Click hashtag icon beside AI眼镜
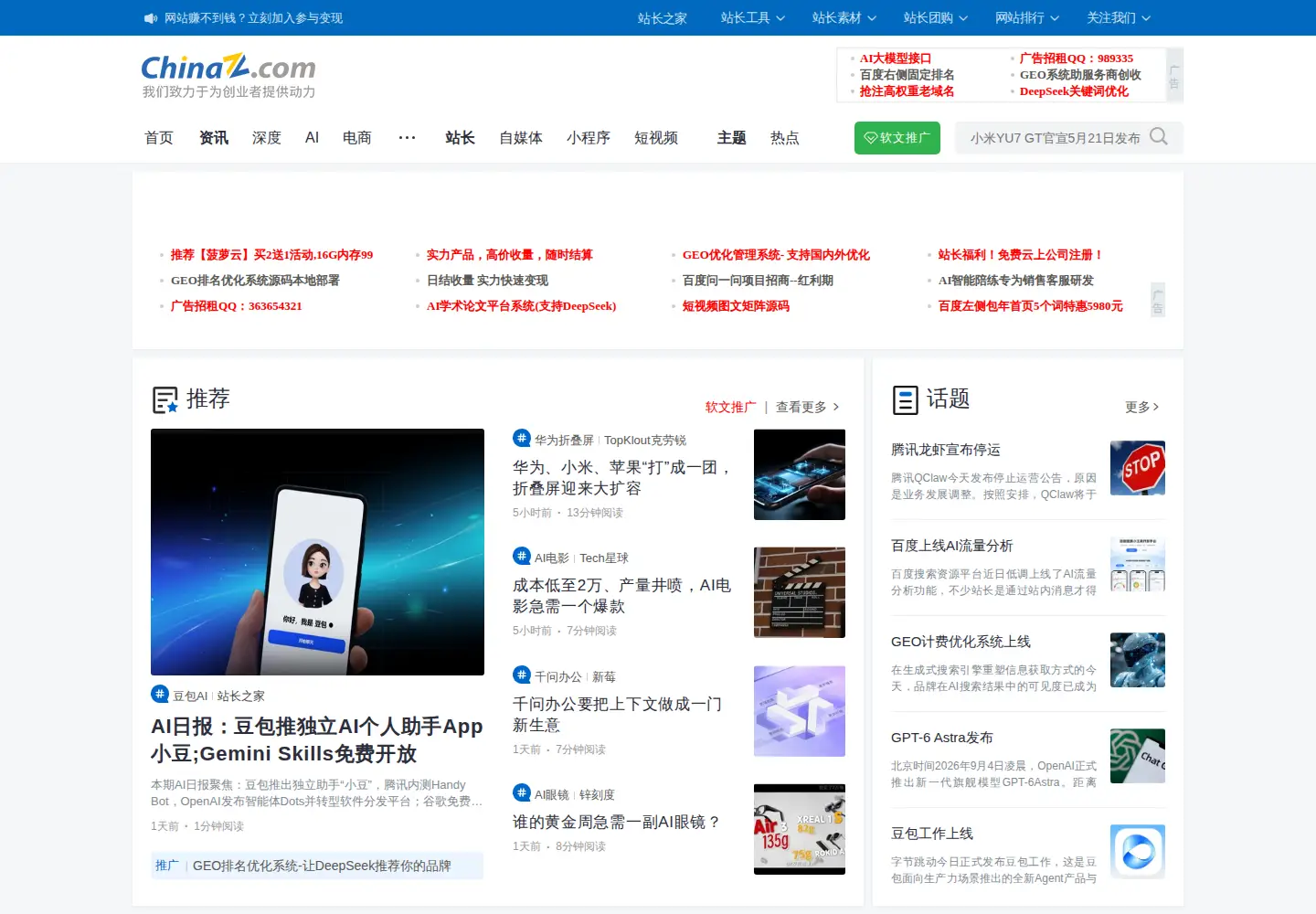Screen dimensions: 1316x914 (x=522, y=792)
